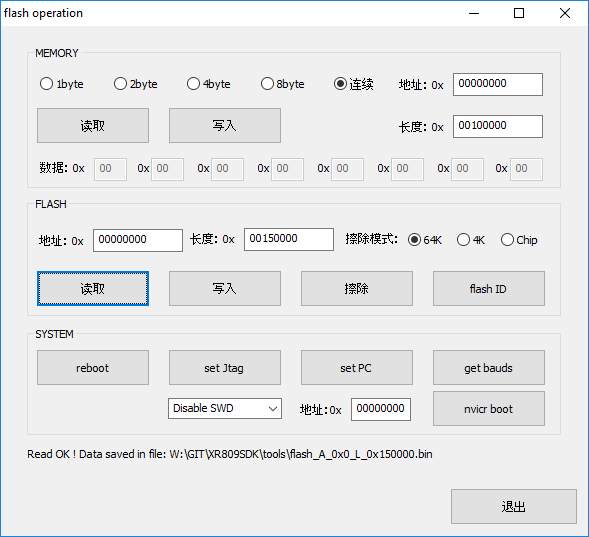Click the 退出 exit button
The width and height of the screenshot is (589, 537).
(x=514, y=507)
